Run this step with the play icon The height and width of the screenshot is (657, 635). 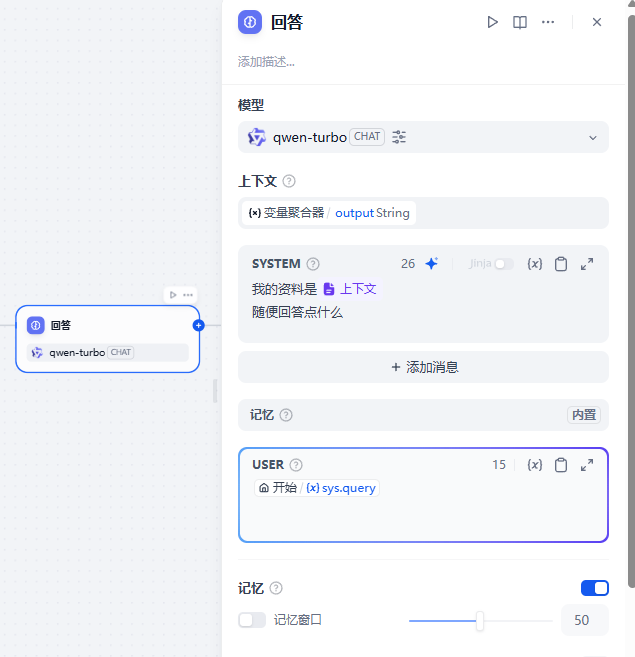point(492,22)
